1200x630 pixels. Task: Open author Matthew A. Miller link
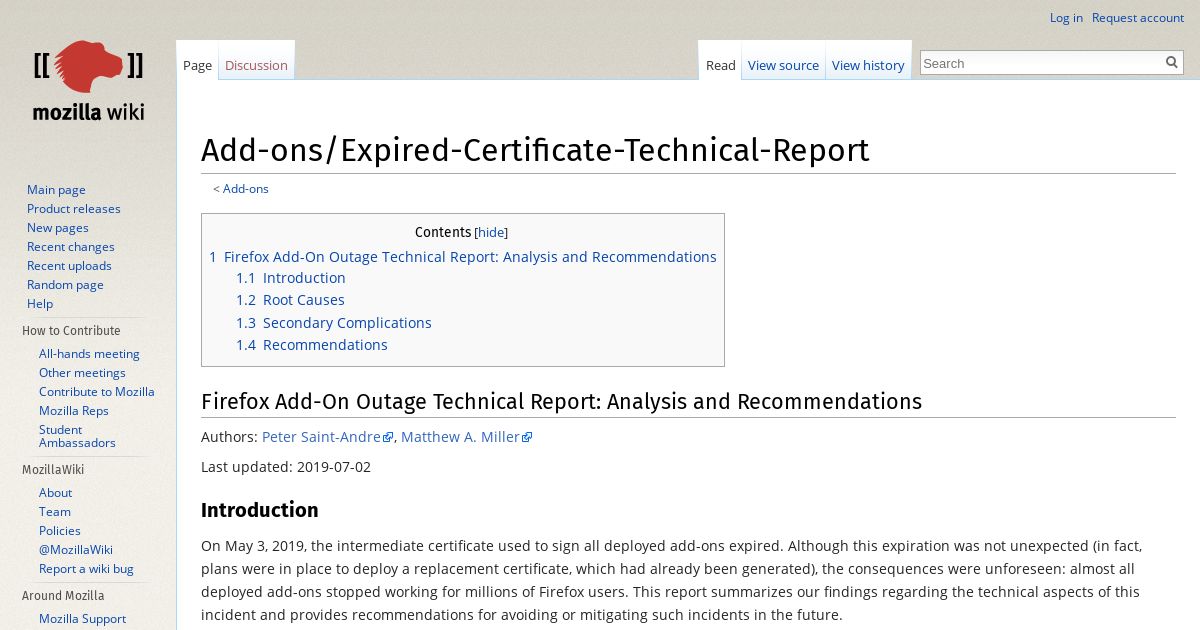pos(460,437)
